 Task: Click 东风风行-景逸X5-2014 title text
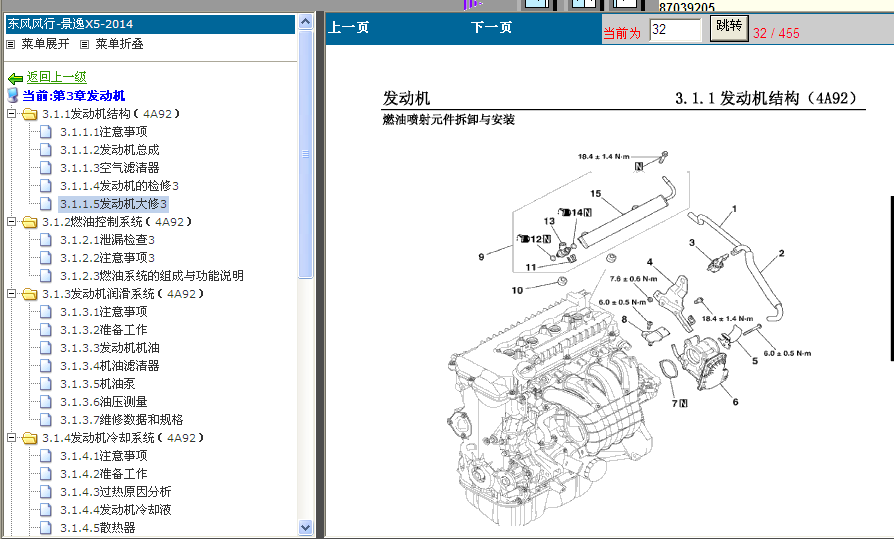(x=70, y=24)
